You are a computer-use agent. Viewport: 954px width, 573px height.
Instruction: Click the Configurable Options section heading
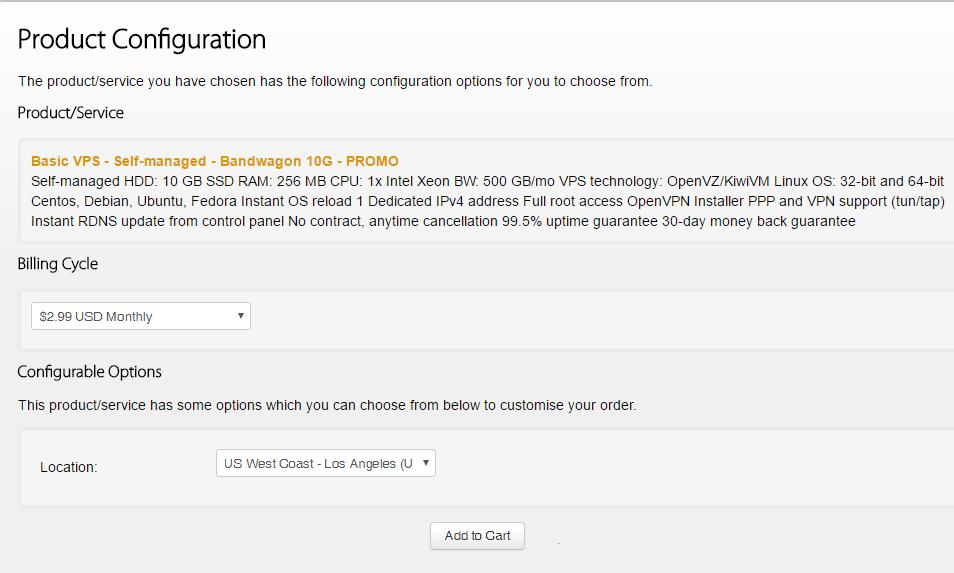(x=90, y=372)
